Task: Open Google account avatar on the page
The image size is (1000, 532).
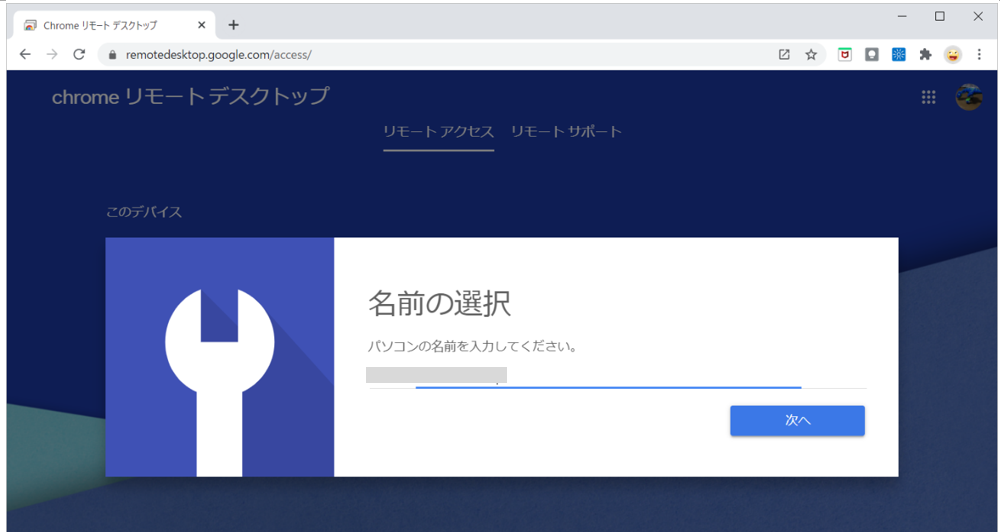Action: 969,97
